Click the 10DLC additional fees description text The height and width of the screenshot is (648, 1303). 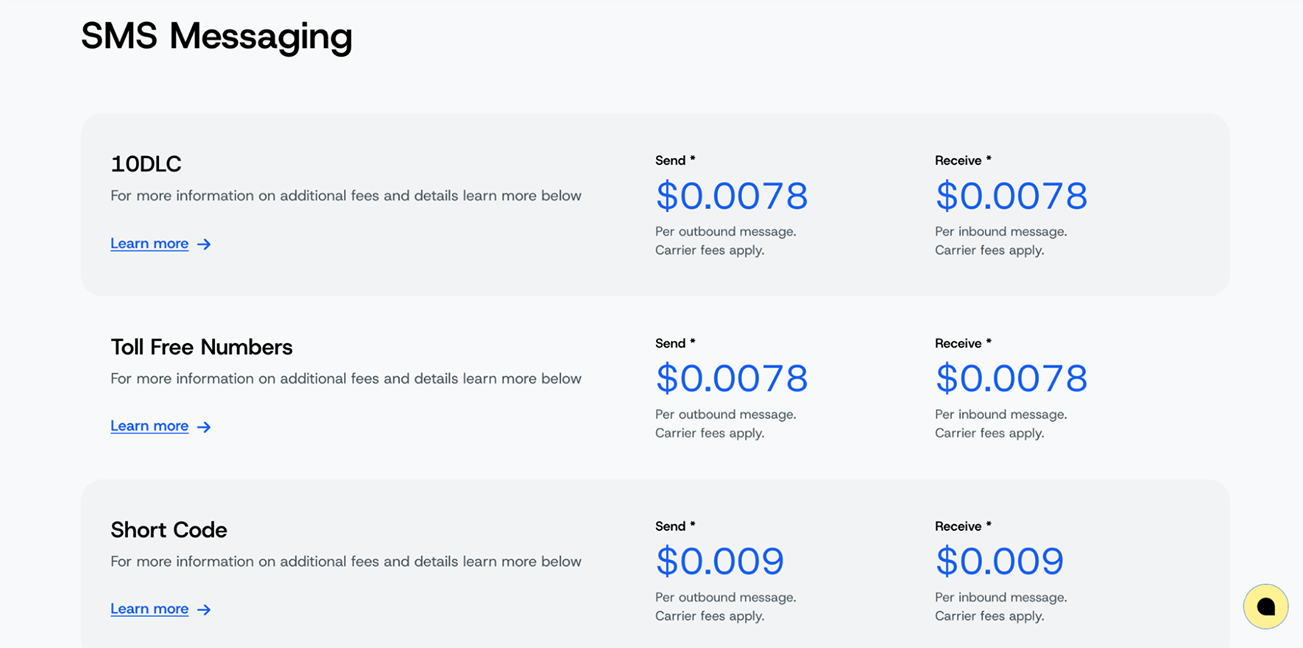pos(346,196)
